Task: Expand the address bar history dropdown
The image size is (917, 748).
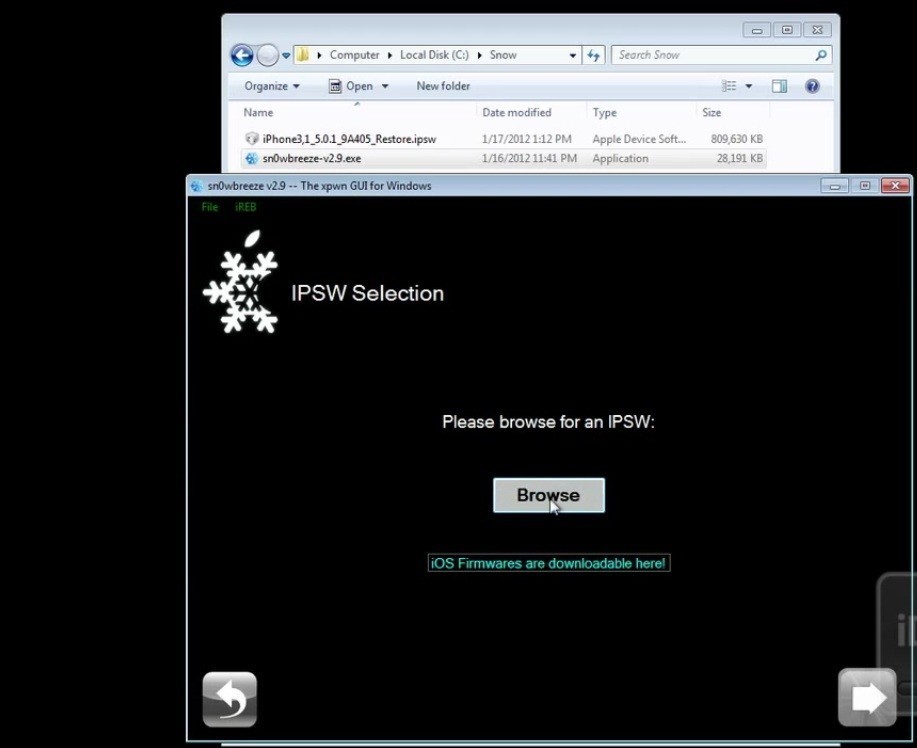Action: pos(573,56)
